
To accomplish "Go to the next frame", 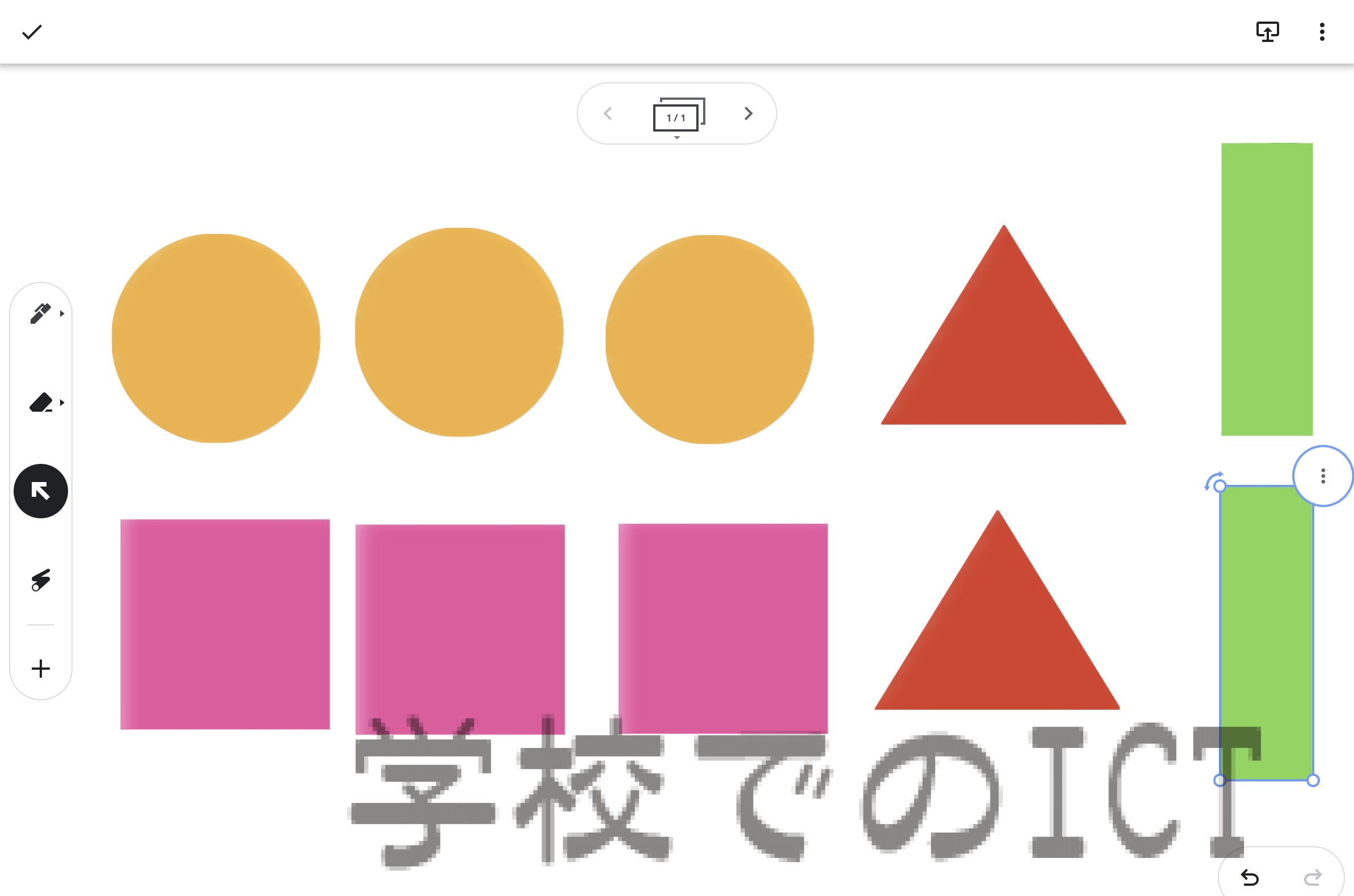I will coord(748,114).
